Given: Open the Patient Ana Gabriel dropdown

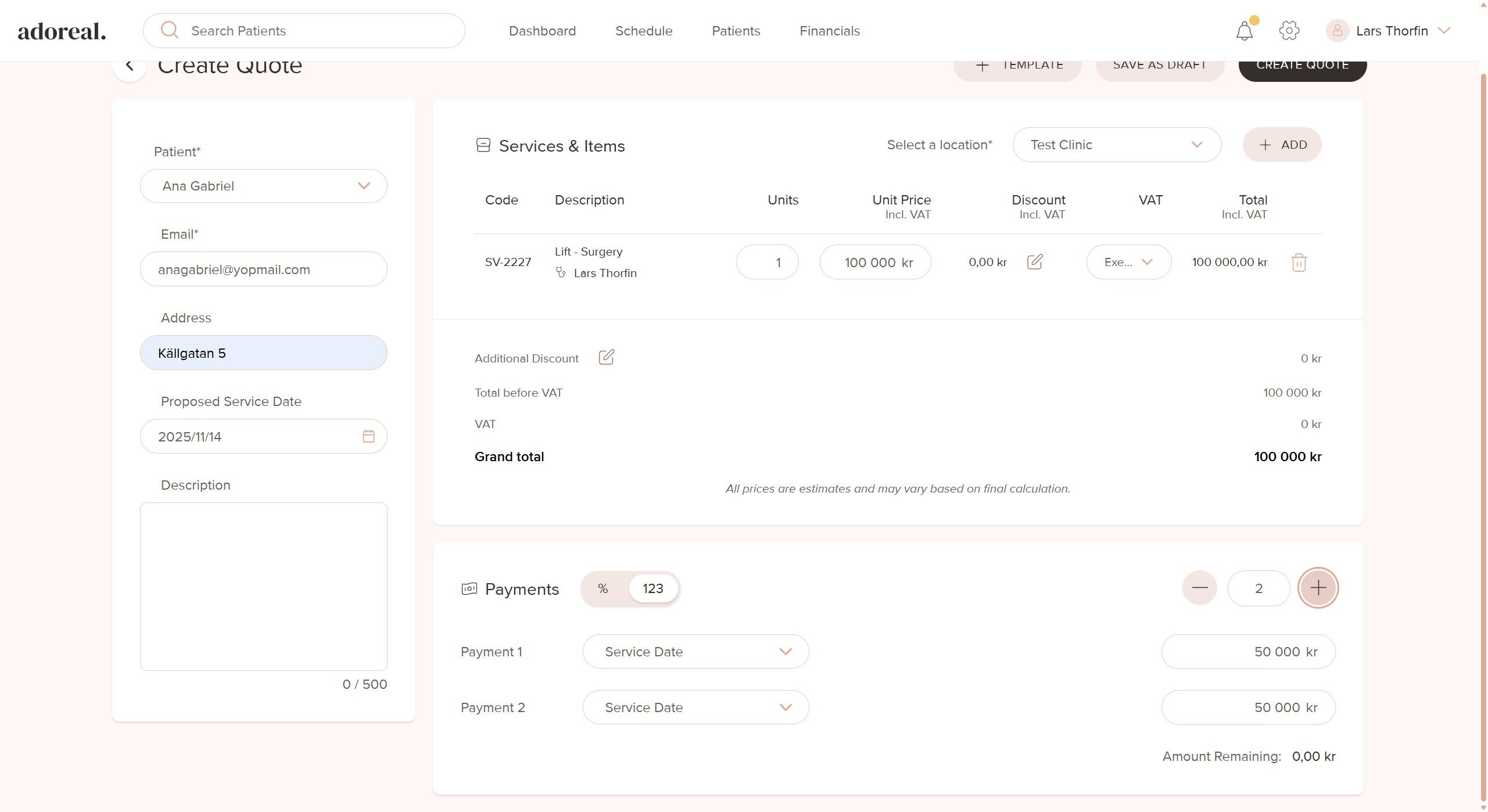Looking at the screenshot, I should click(x=263, y=186).
